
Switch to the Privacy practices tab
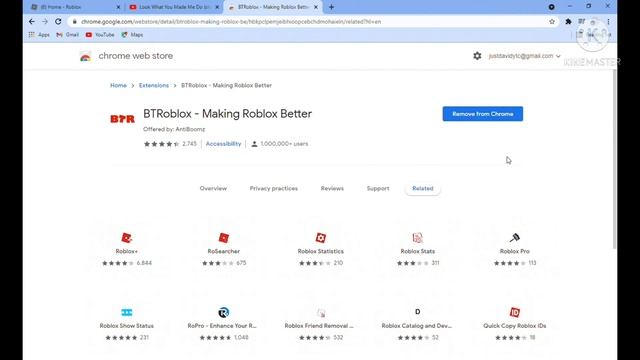click(273, 188)
